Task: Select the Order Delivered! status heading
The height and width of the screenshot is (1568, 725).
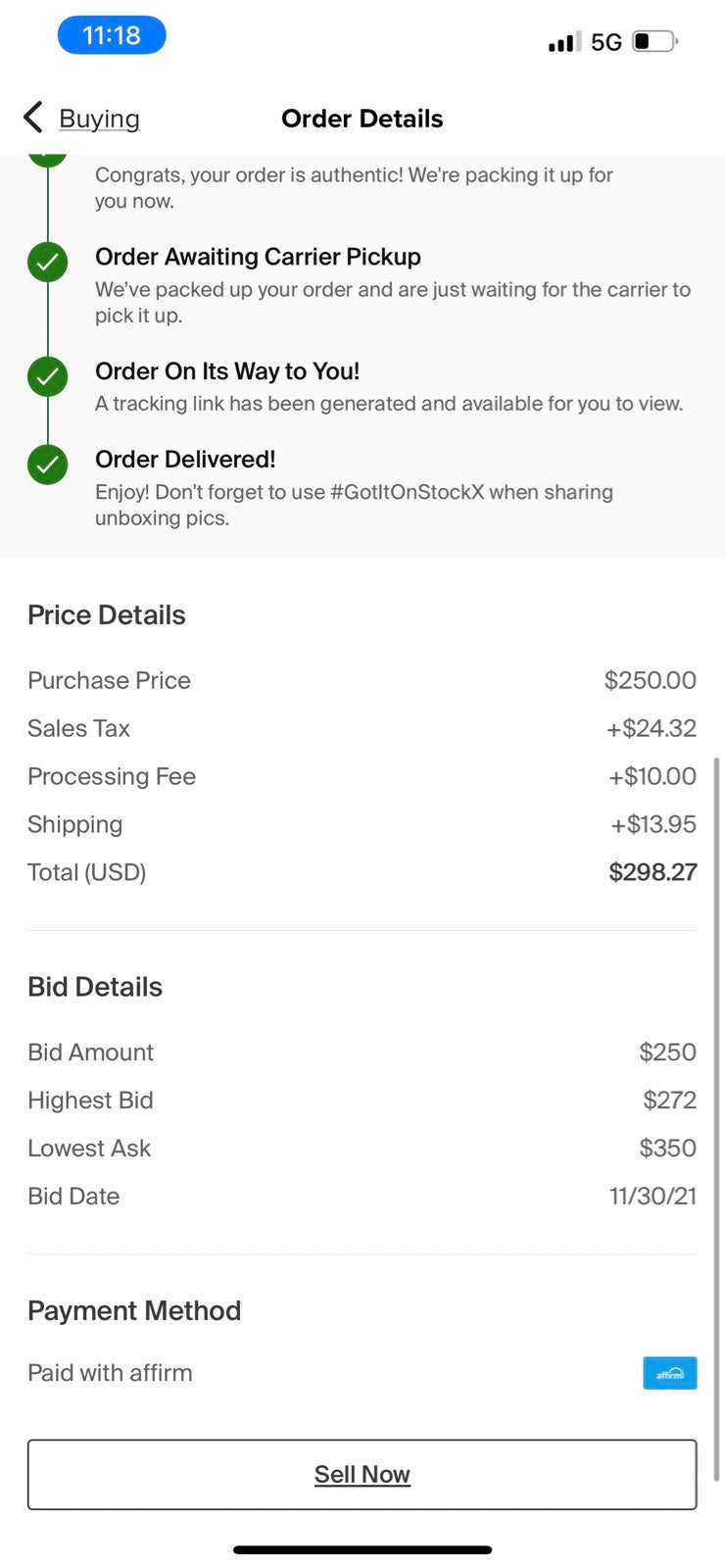Action: coord(185,460)
